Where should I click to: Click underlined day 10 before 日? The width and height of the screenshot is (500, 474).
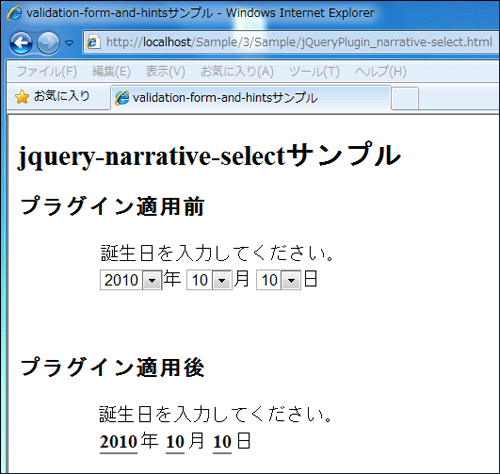pos(222,442)
